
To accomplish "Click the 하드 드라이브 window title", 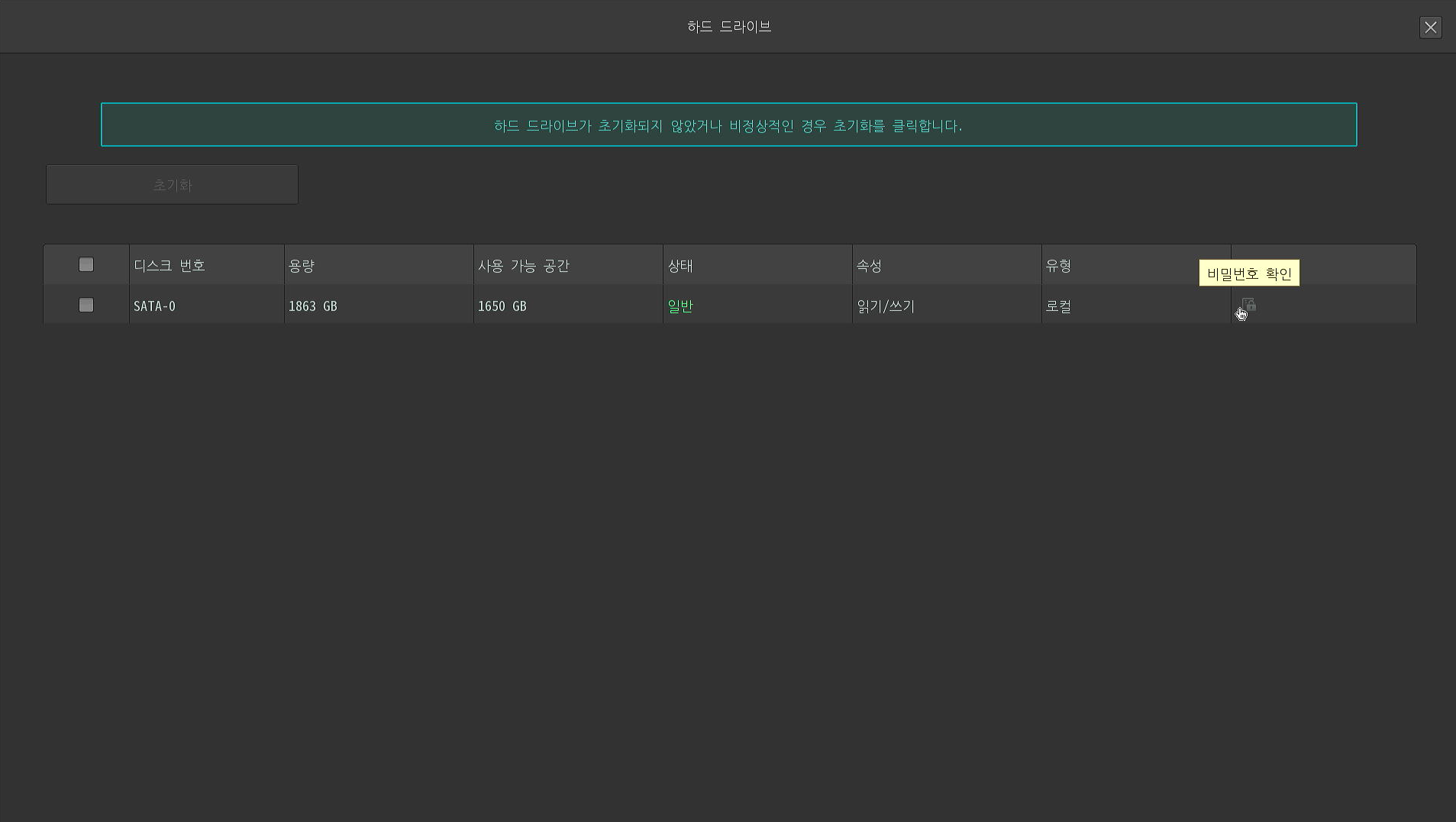I will (x=729, y=27).
